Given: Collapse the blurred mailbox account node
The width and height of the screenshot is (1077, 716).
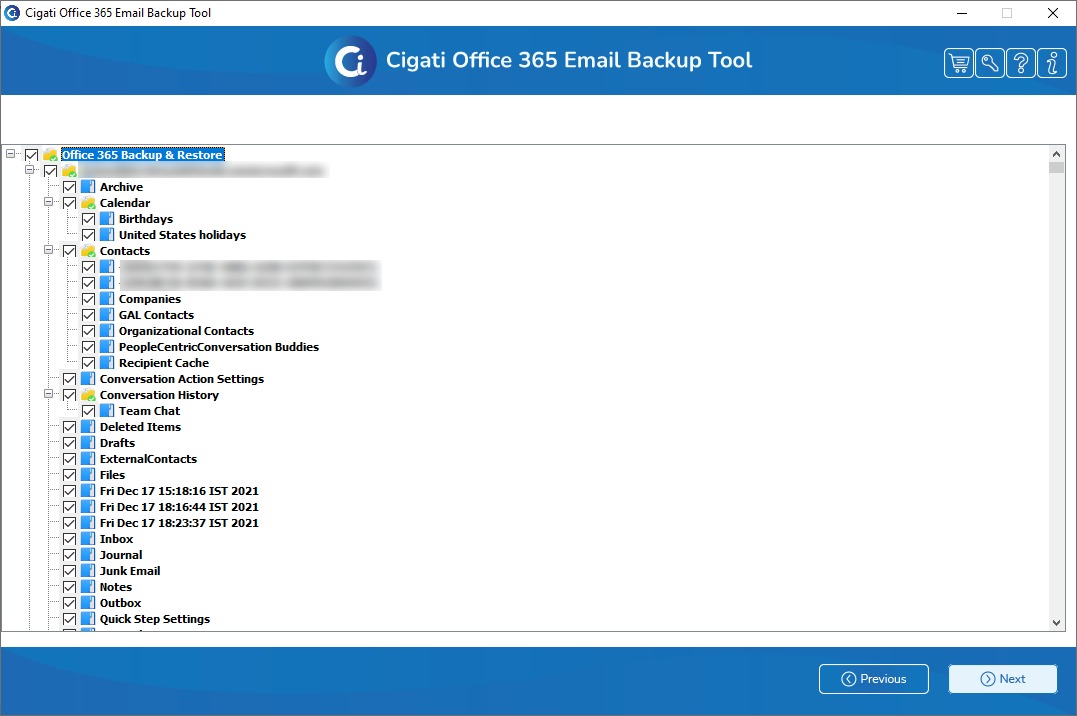Looking at the screenshot, I should (30, 170).
